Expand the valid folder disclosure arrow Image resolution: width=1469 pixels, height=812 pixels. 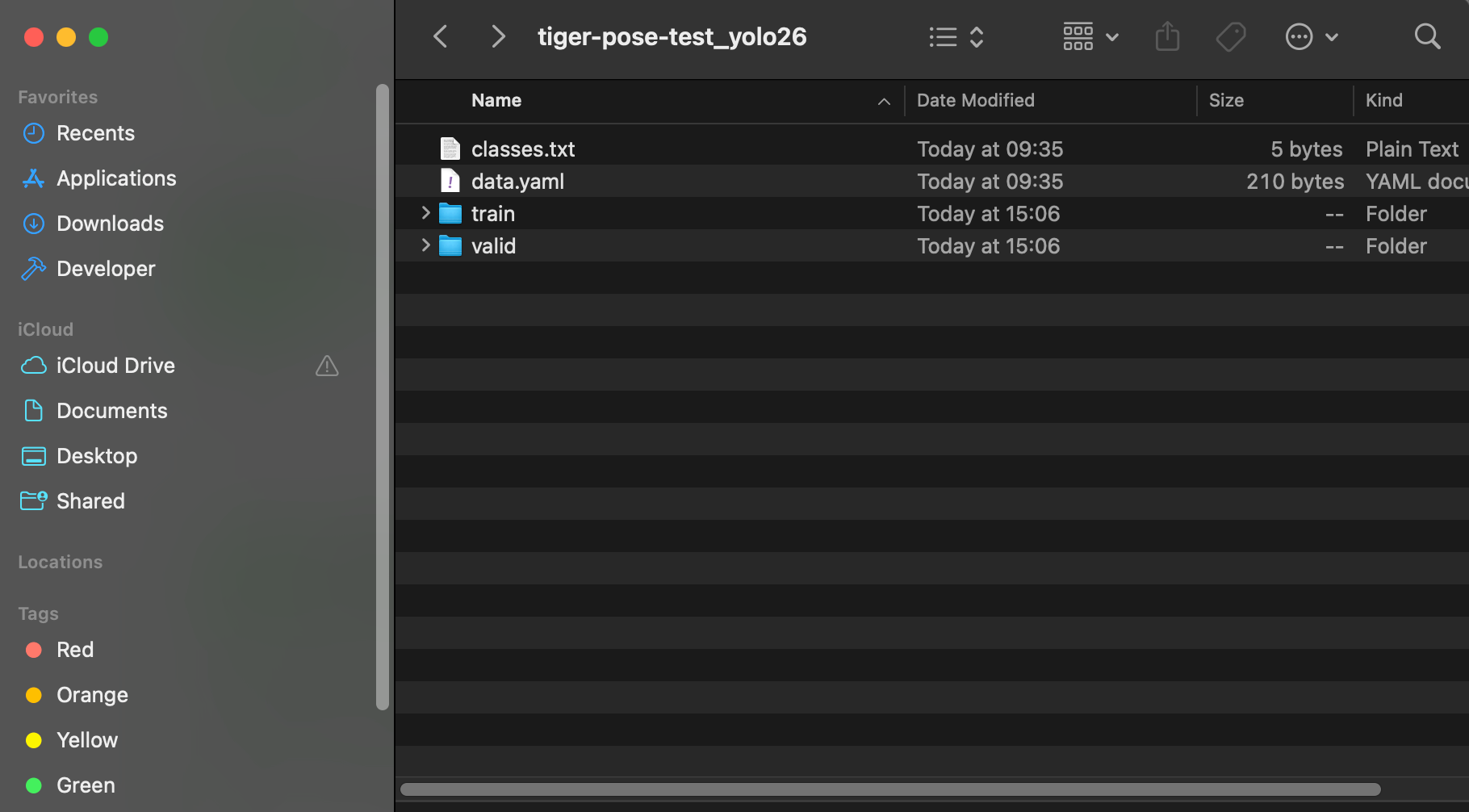click(425, 245)
